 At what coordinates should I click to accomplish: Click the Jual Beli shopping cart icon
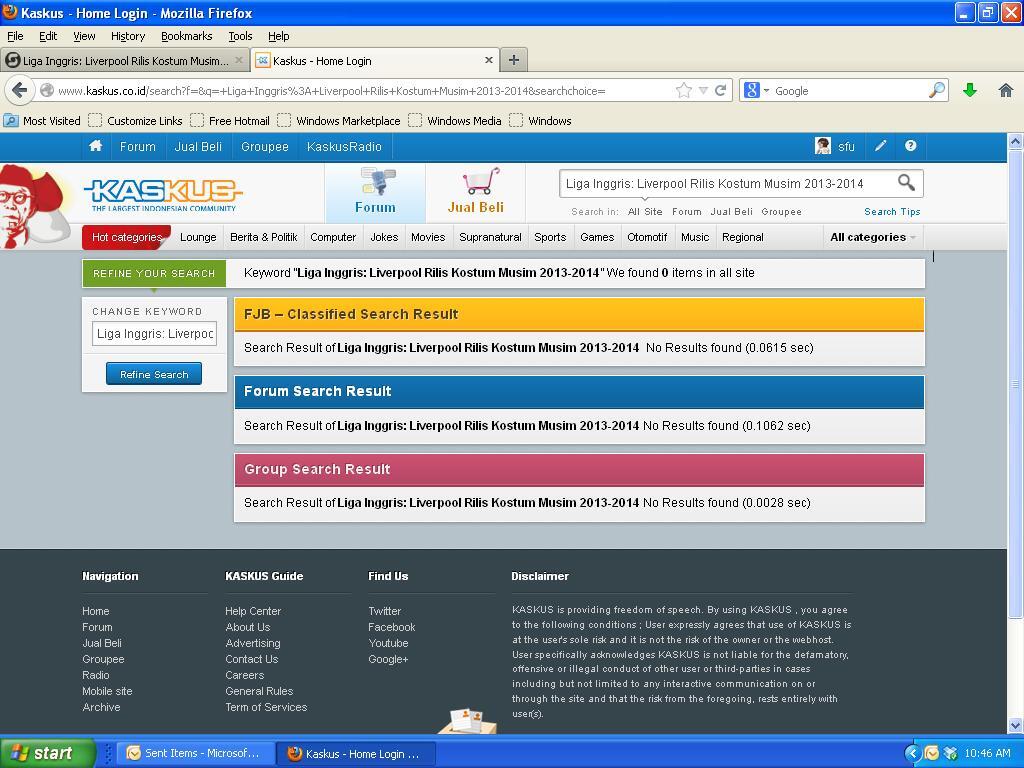(x=480, y=181)
